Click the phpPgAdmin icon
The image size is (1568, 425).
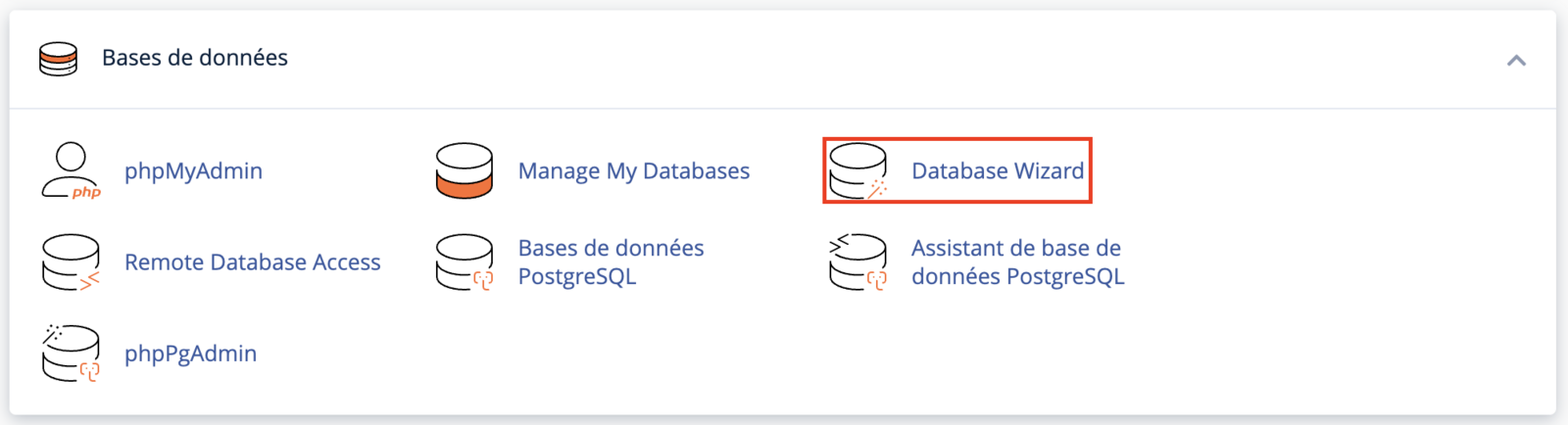point(72,354)
